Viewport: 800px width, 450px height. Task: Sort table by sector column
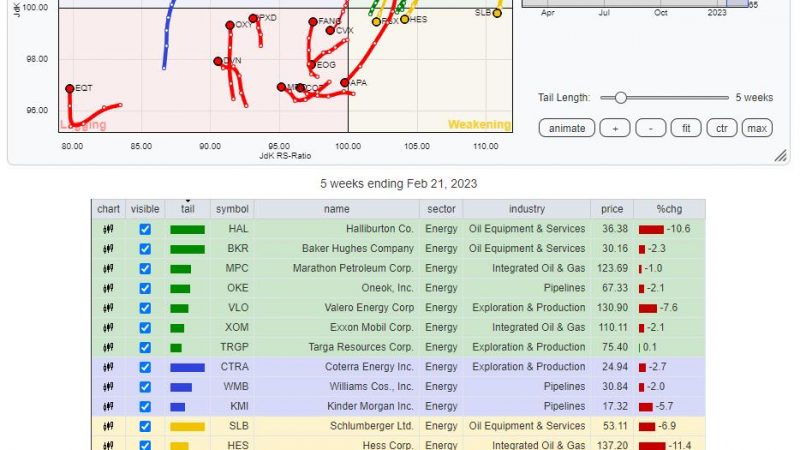pyautogui.click(x=441, y=209)
